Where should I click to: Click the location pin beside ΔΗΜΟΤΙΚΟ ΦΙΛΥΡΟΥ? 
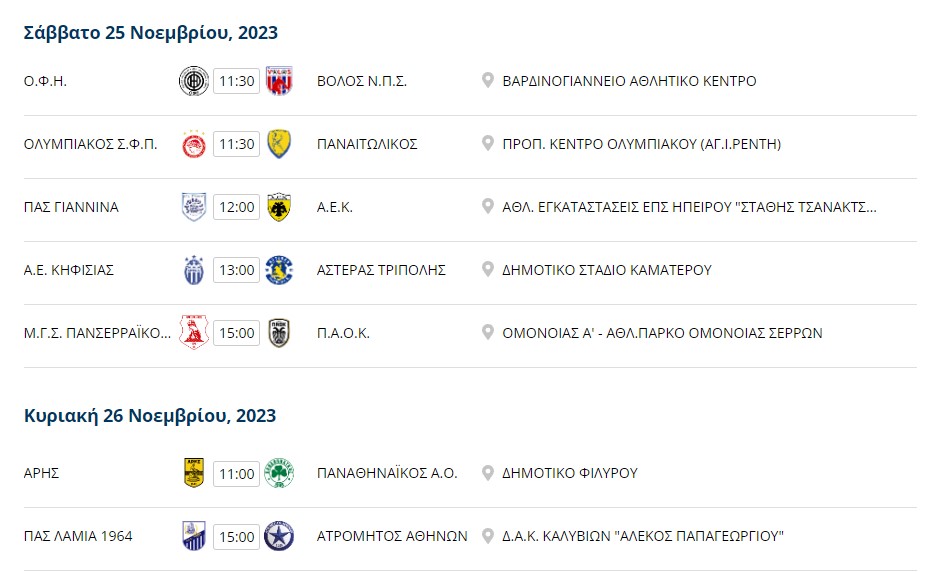pyautogui.click(x=488, y=472)
